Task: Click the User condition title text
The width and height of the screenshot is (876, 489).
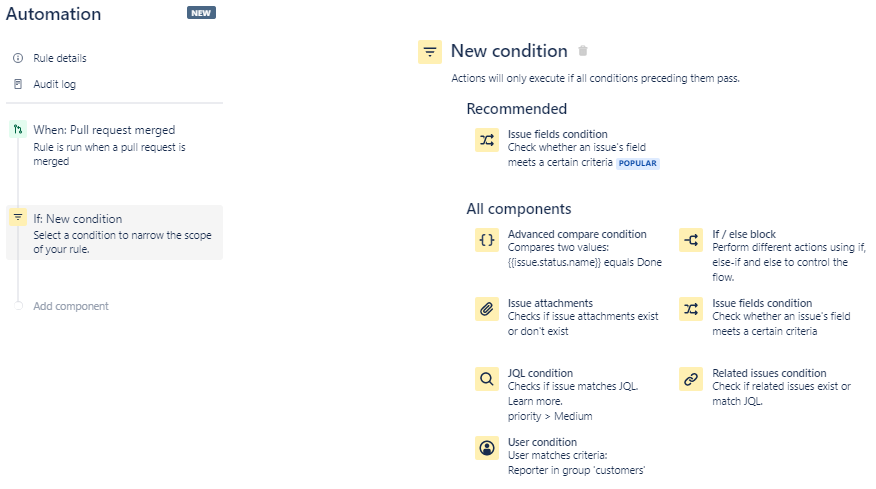Action: click(542, 442)
